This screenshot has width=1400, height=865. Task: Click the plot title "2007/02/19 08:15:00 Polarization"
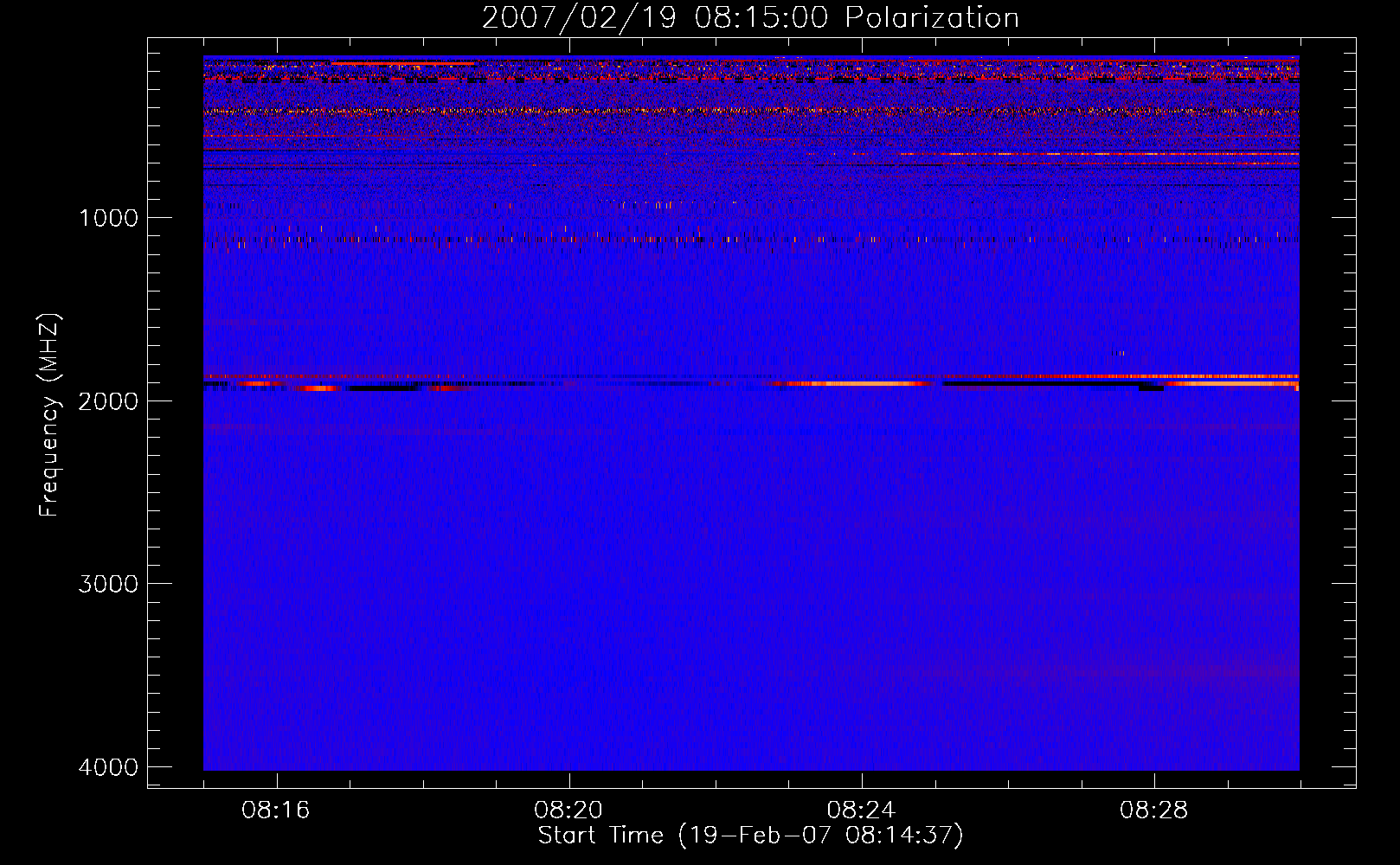[x=750, y=18]
